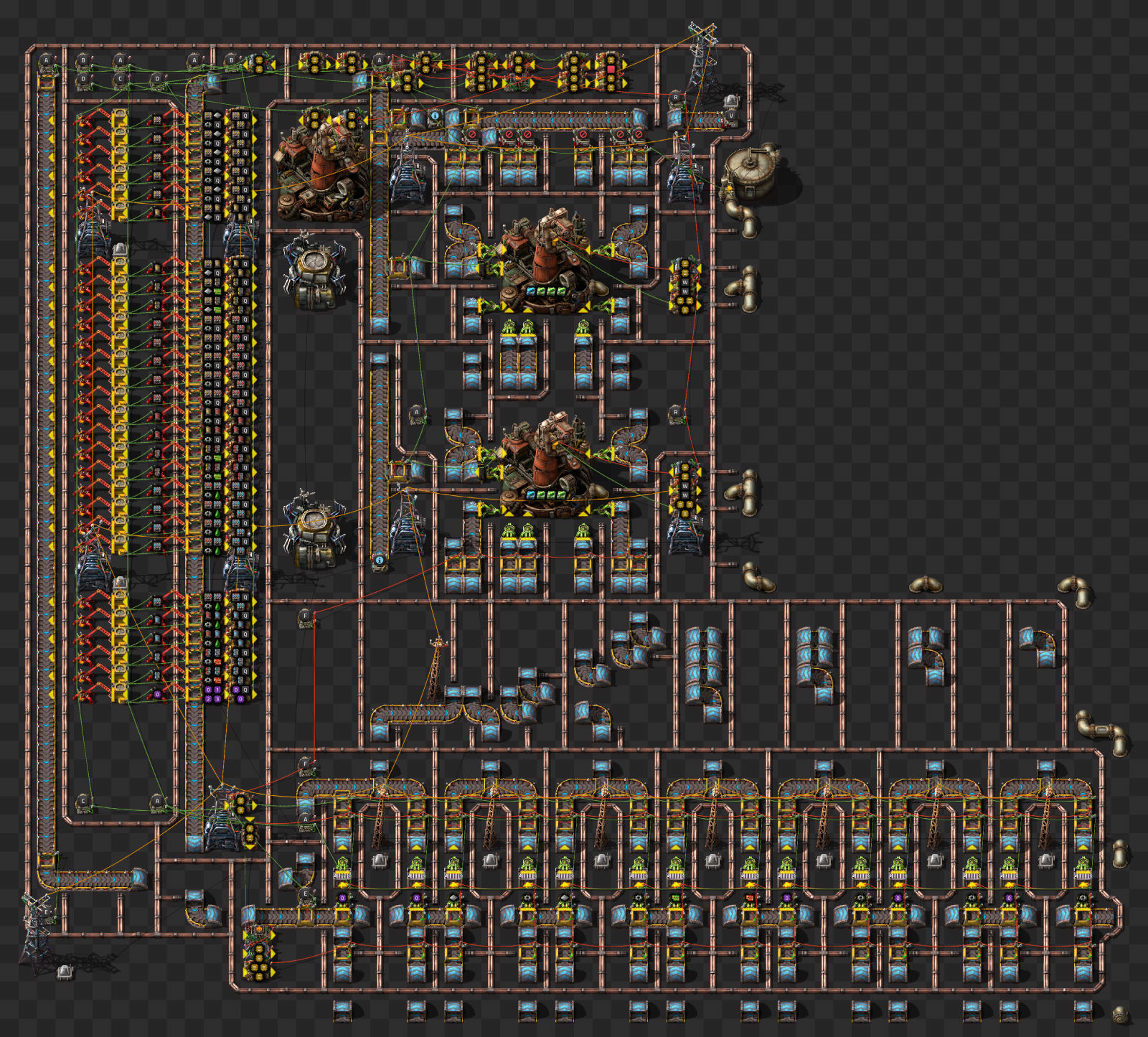Image resolution: width=1148 pixels, height=1037 pixels.
Task: Open the upper "F" combinator with red wire
Action: click(x=306, y=617)
